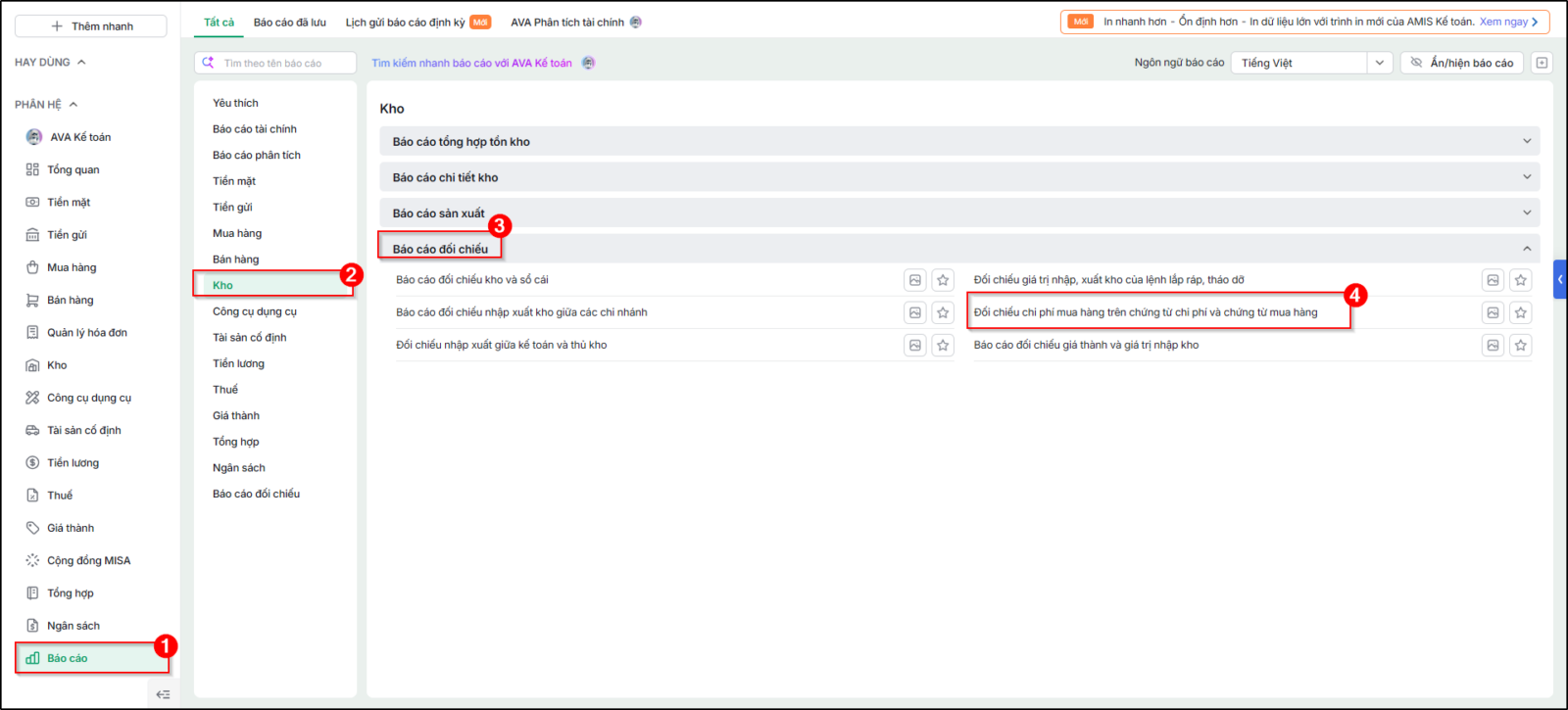Star the Đối chiếu nhập xuất giữa kế toán và thủ kho report
This screenshot has height=710, width=1568.
pyautogui.click(x=943, y=345)
